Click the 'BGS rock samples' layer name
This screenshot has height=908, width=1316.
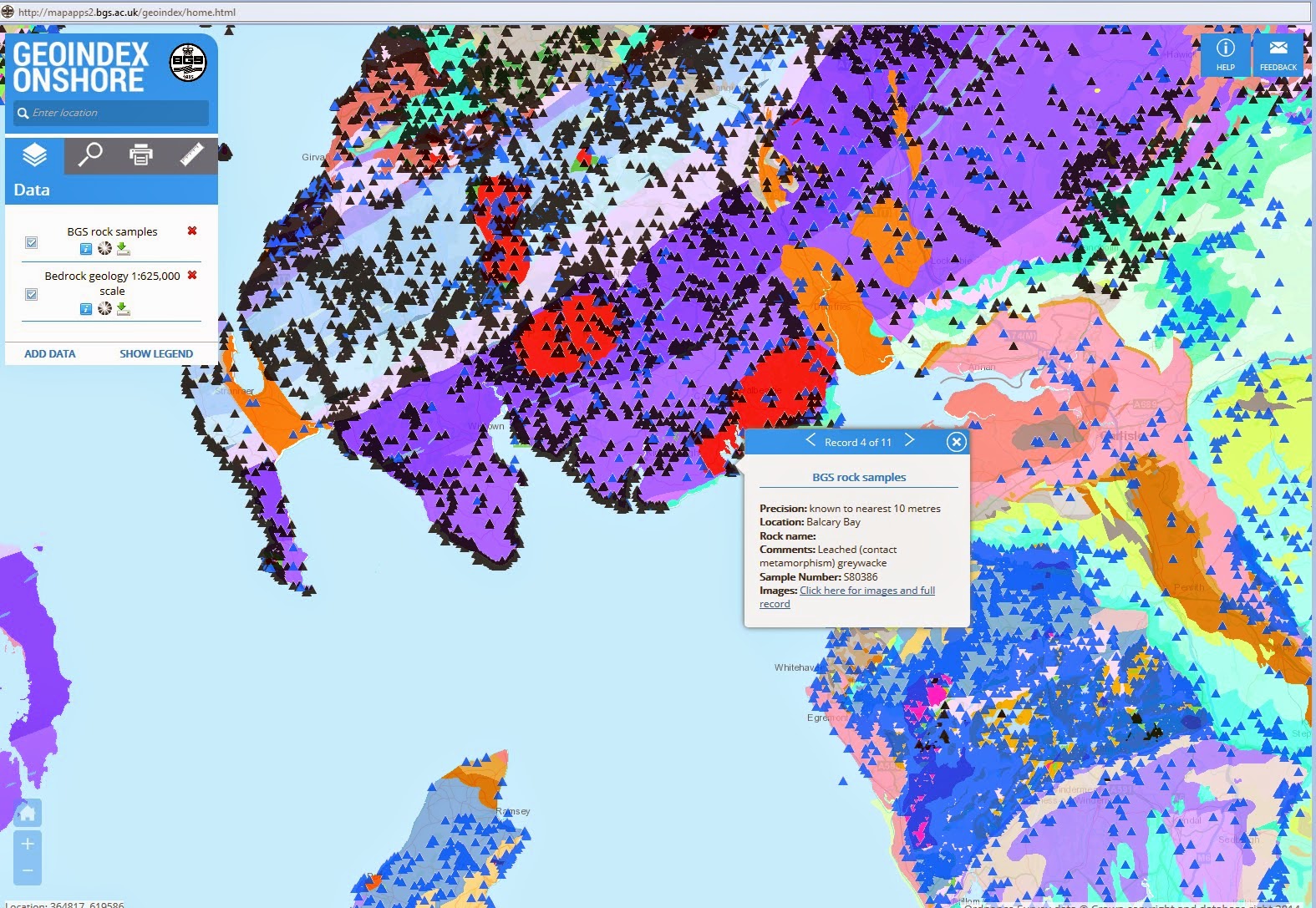coord(112,231)
